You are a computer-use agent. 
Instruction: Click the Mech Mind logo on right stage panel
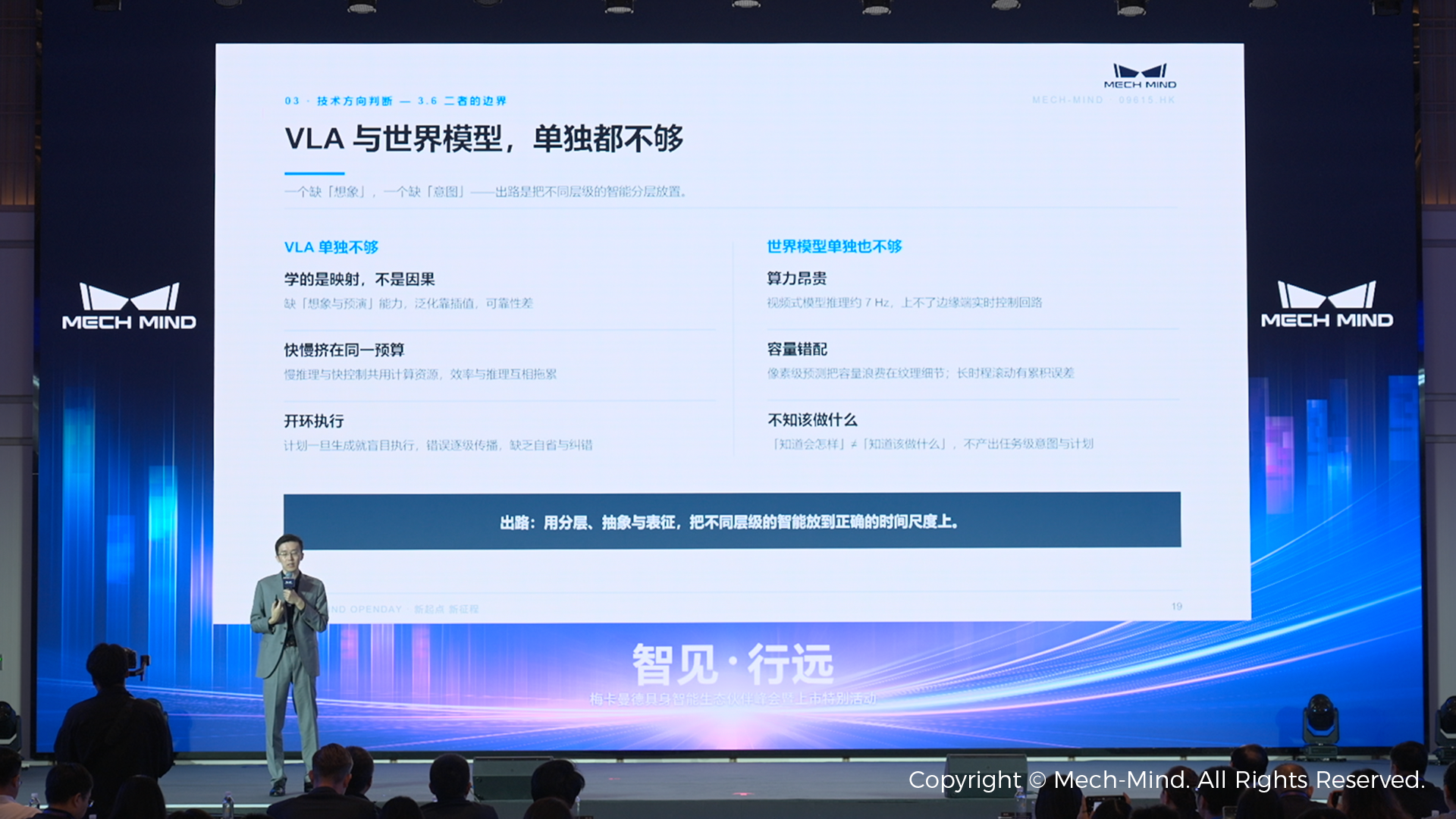(x=1326, y=305)
